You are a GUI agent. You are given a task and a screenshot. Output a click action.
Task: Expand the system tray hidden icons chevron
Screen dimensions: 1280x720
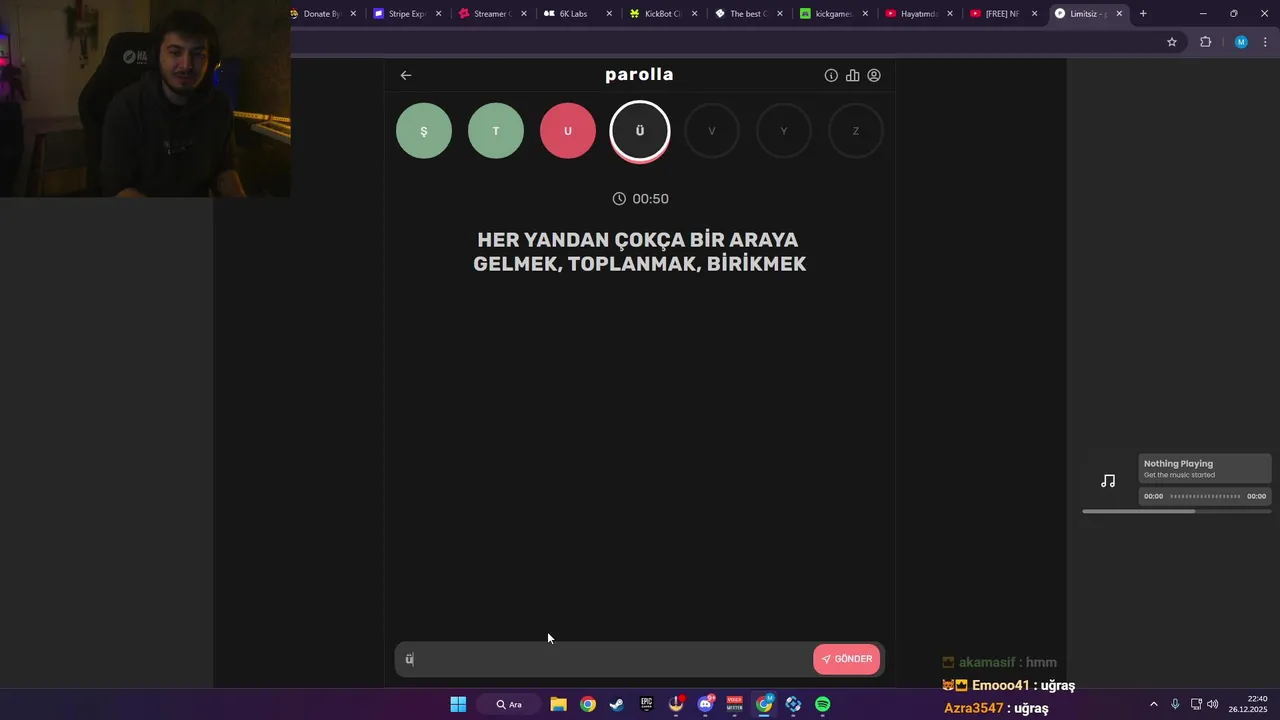tap(1153, 704)
